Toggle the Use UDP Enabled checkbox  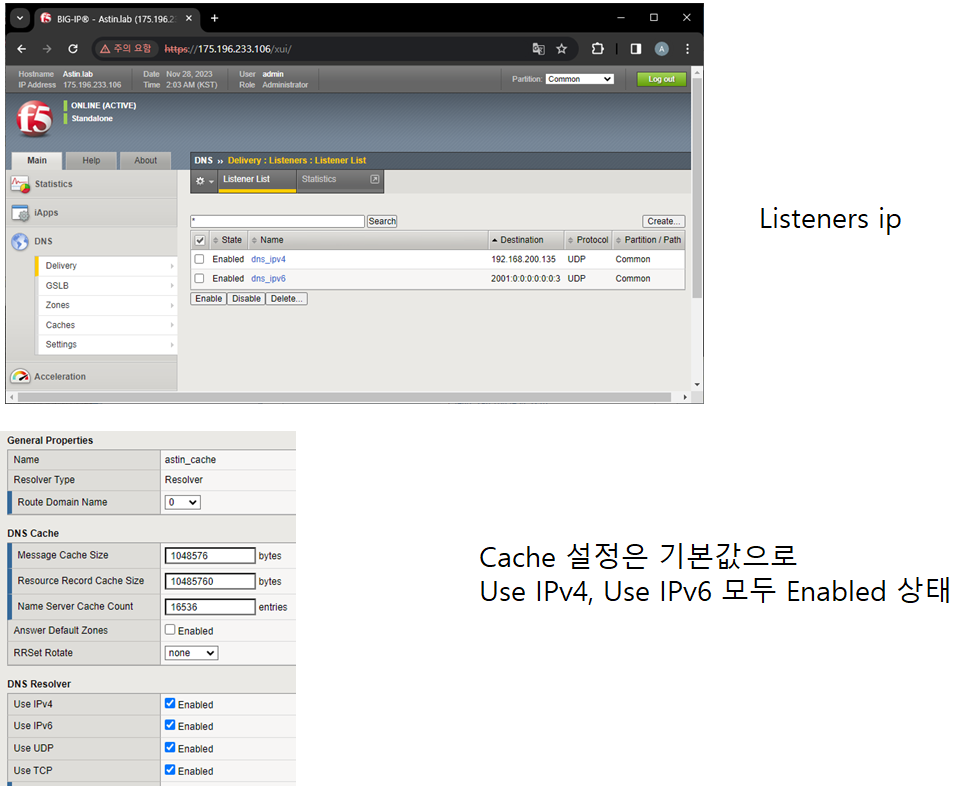(170, 747)
